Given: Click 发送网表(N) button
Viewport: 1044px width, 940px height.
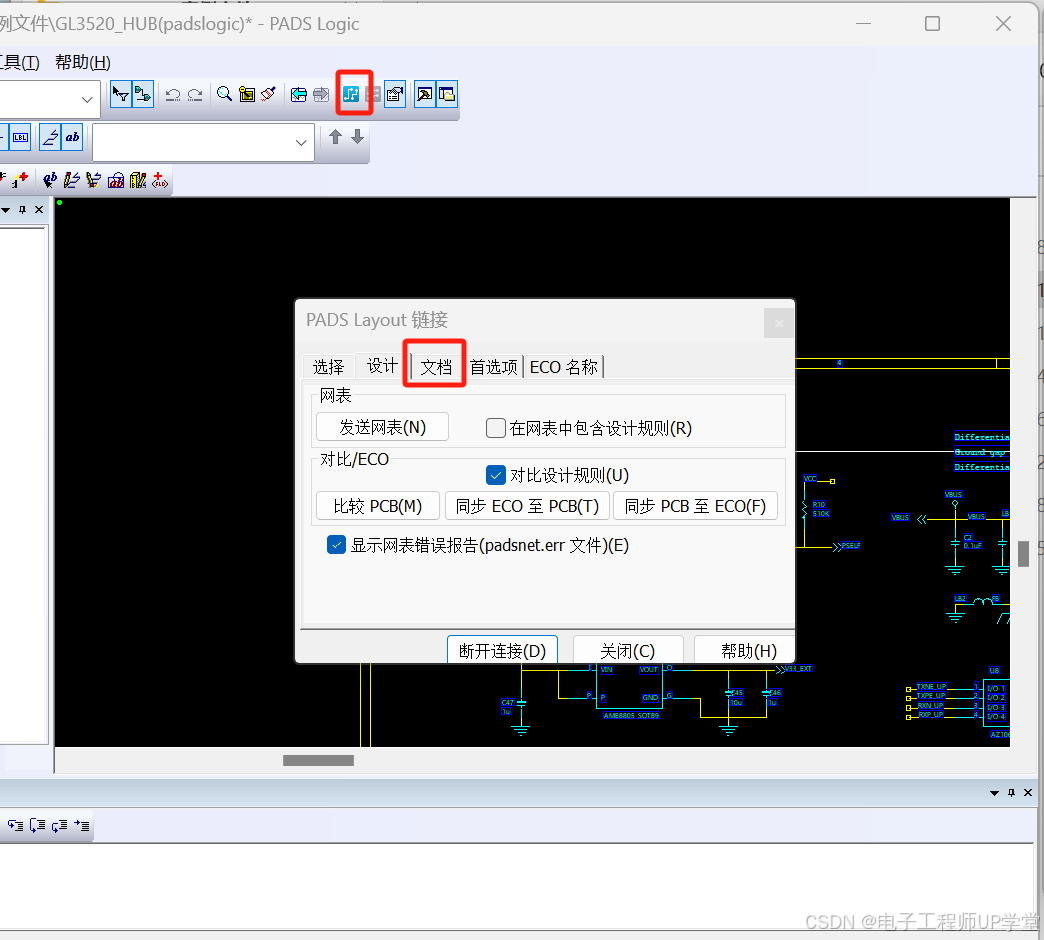Looking at the screenshot, I should point(382,427).
